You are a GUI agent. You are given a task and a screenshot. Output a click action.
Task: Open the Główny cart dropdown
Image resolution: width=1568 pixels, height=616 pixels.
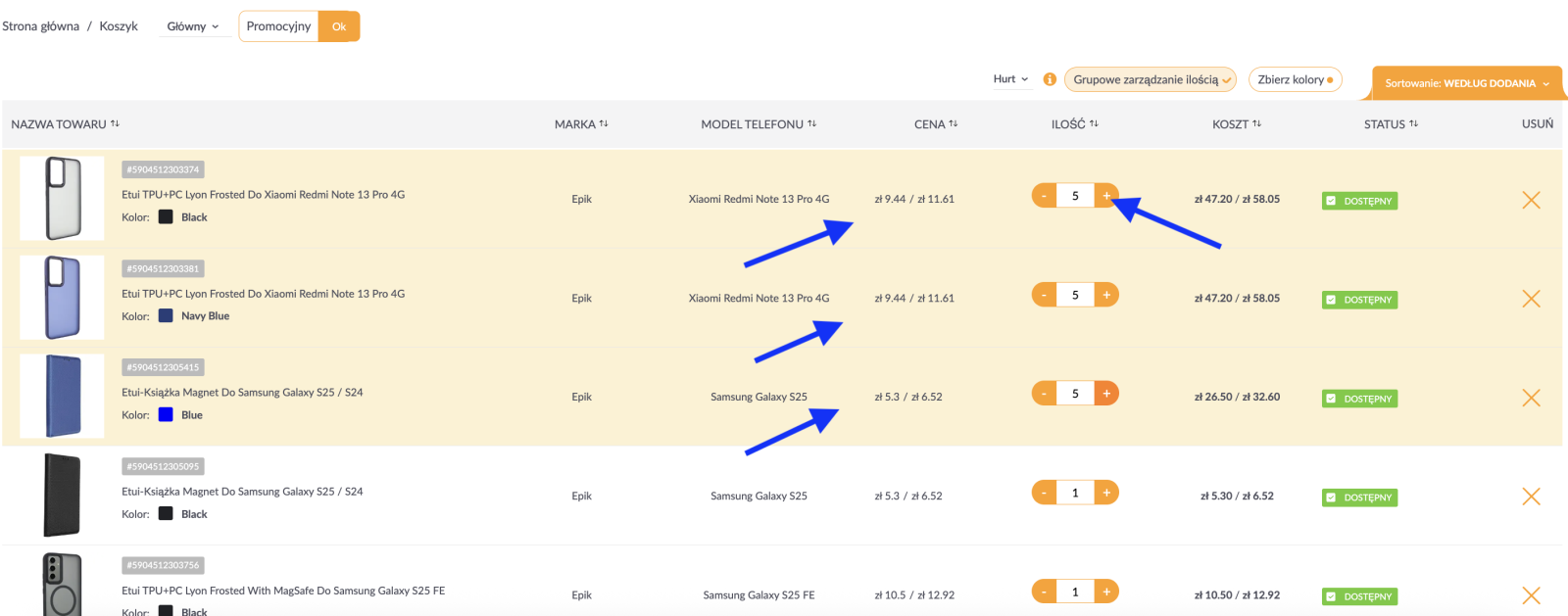(193, 26)
